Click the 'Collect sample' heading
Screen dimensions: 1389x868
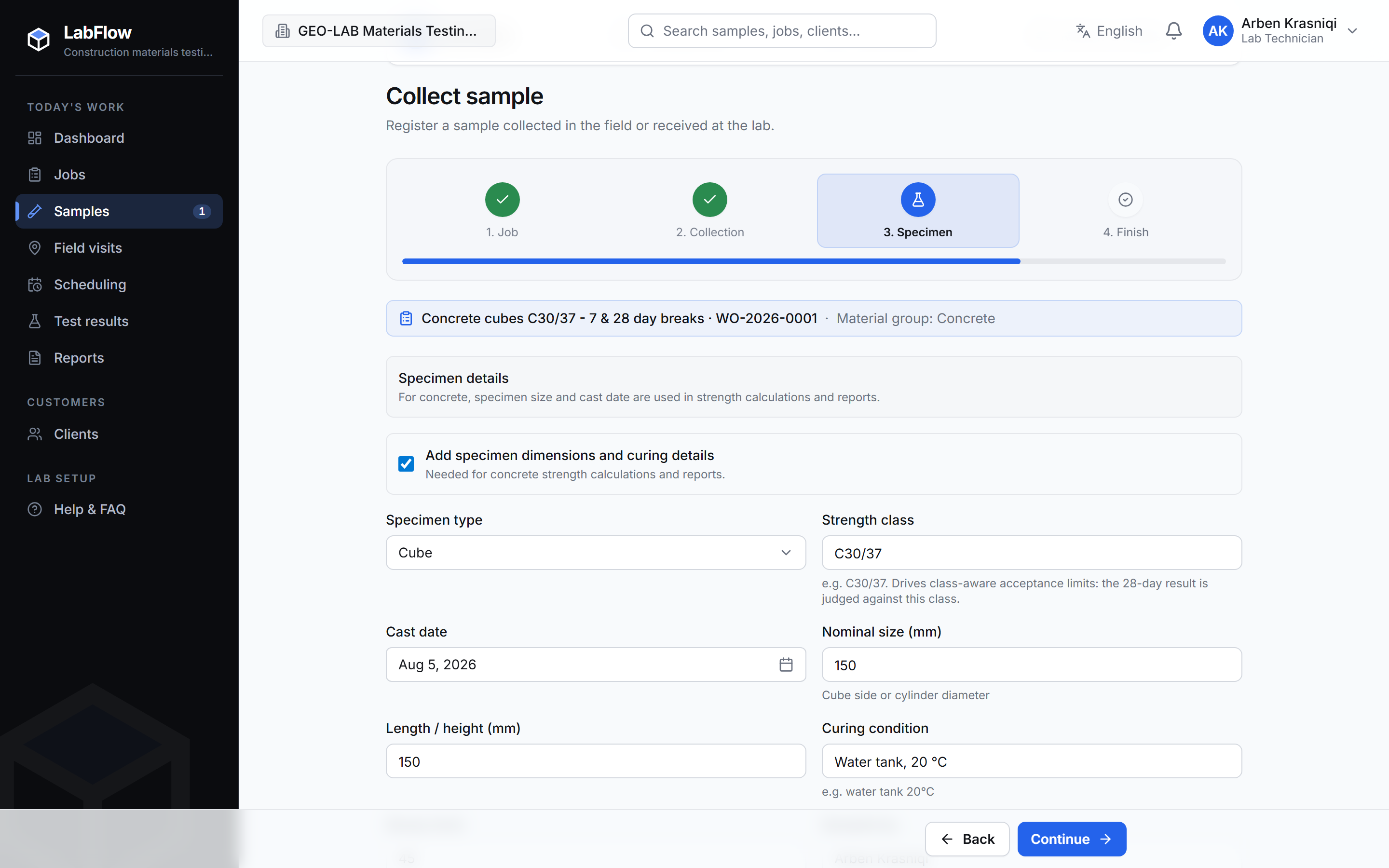coord(464,96)
